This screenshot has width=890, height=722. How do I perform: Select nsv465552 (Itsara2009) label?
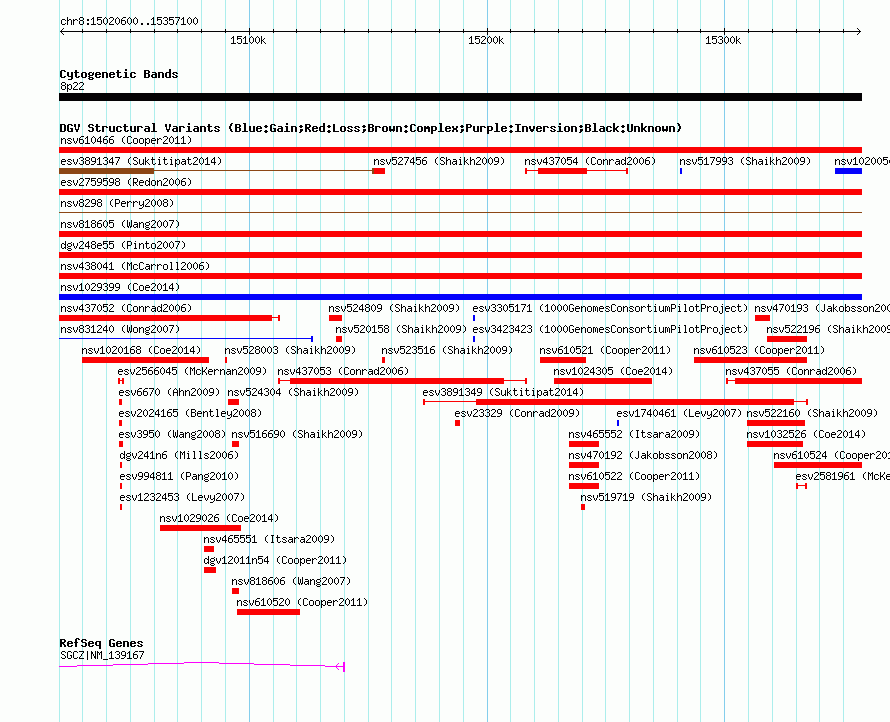634,434
